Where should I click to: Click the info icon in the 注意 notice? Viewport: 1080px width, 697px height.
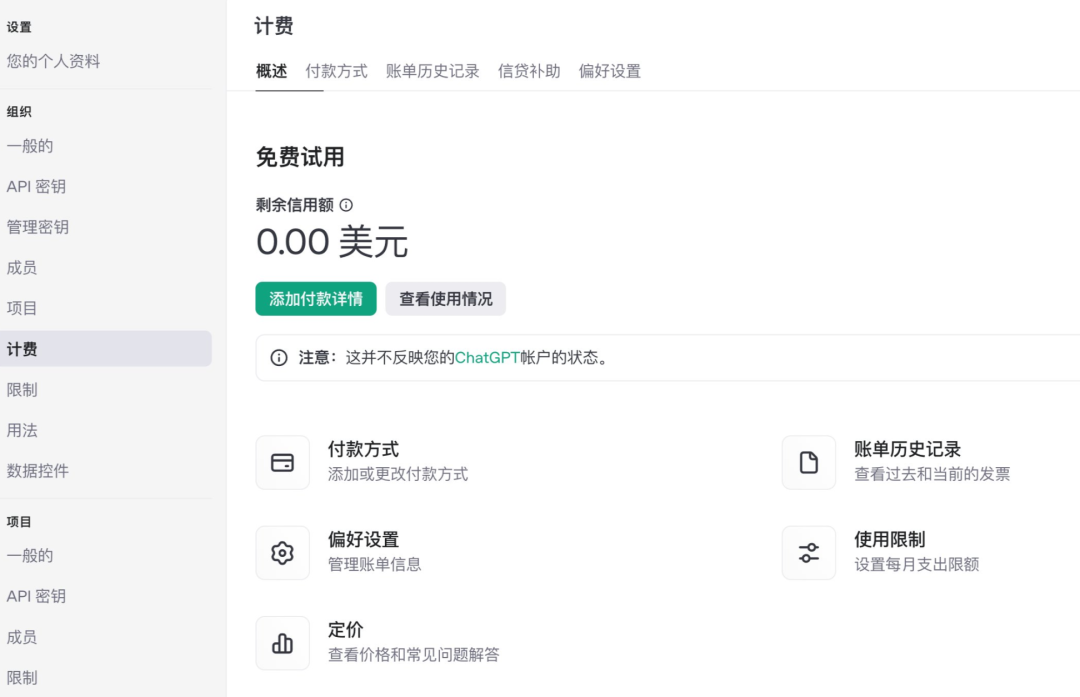[x=279, y=358]
